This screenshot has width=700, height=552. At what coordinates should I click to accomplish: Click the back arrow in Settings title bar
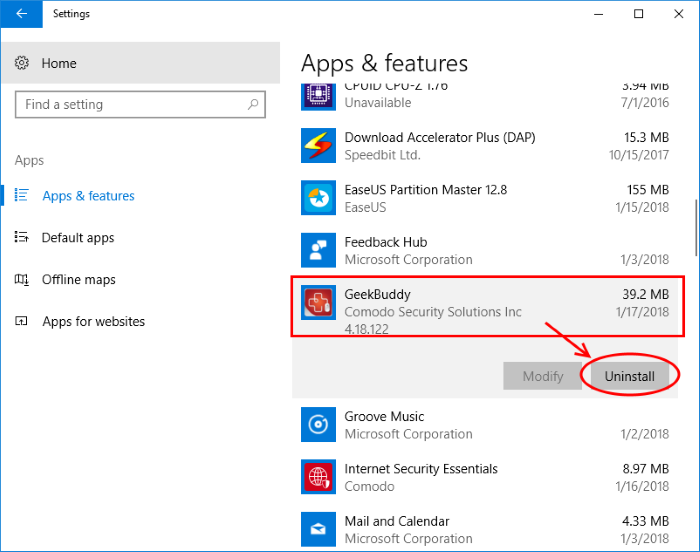[21, 14]
